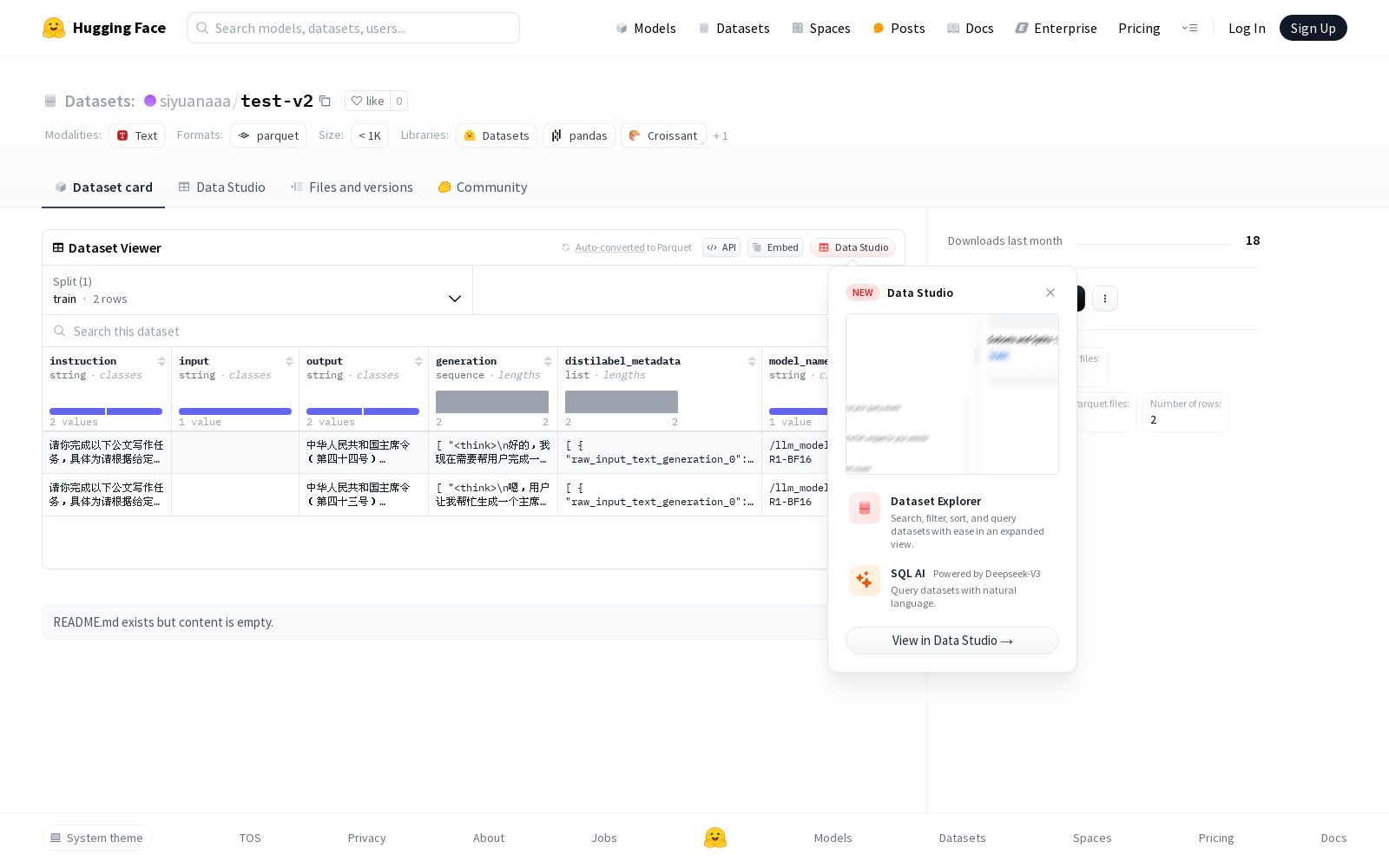Open siyuanaaa user profile link
The height and width of the screenshot is (868, 1389).
coord(195,101)
